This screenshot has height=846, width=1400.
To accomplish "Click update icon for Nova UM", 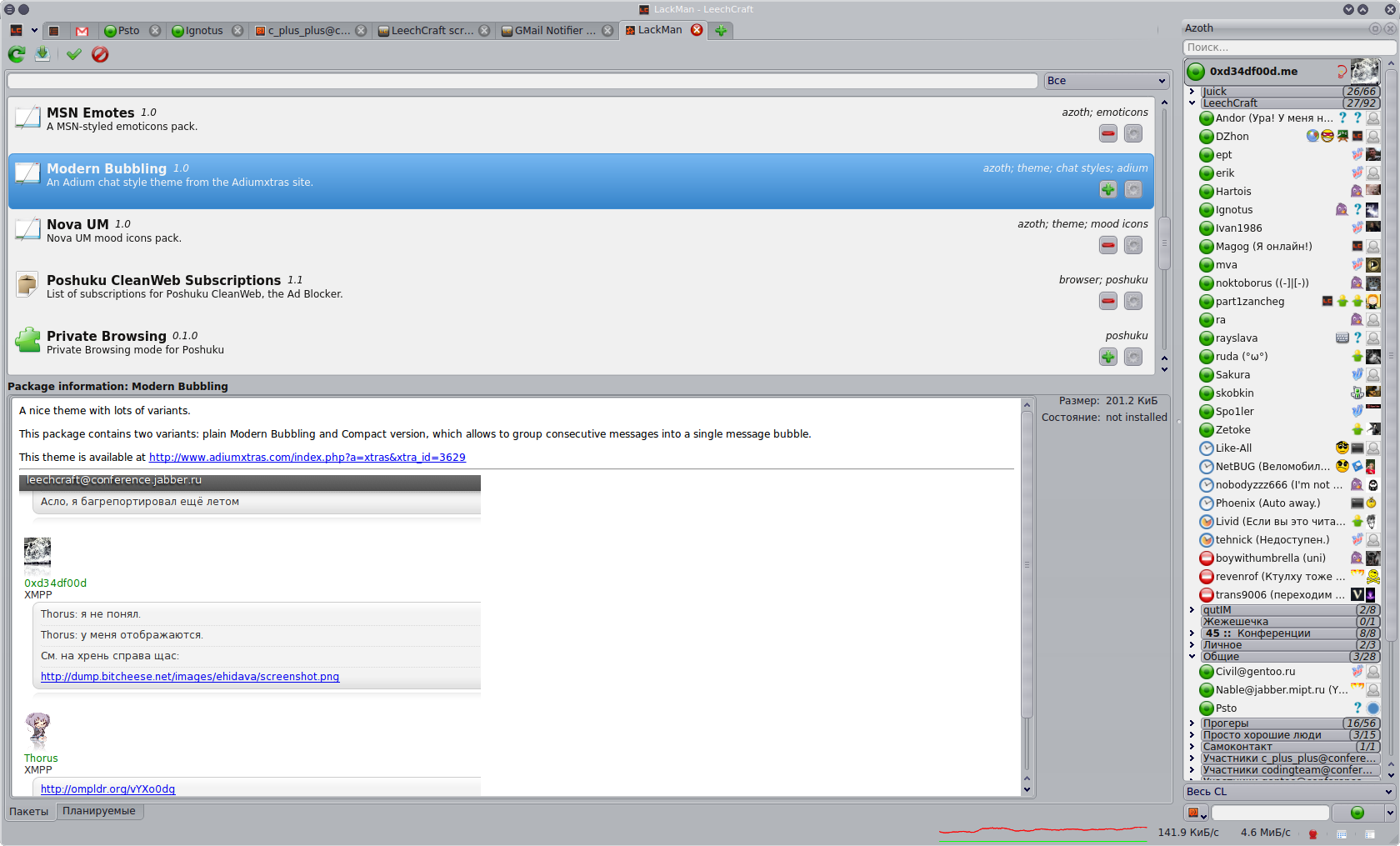I will click(1133, 245).
